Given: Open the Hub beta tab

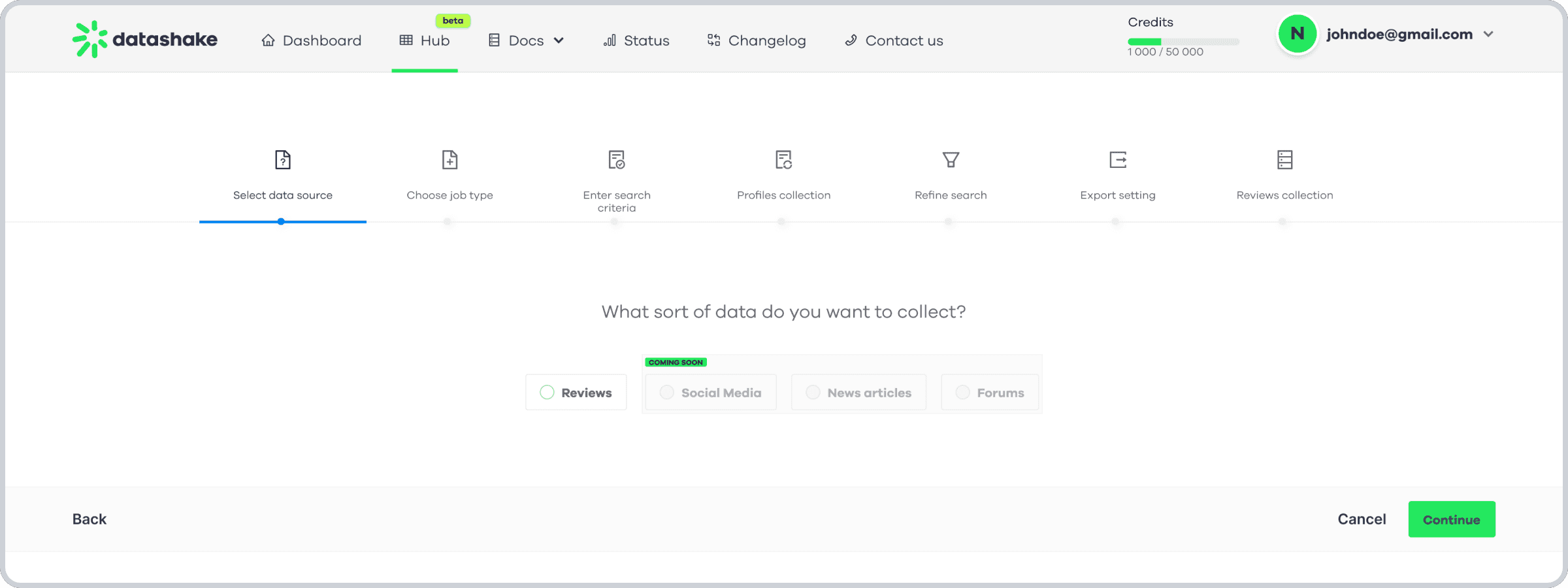Looking at the screenshot, I should pos(425,41).
